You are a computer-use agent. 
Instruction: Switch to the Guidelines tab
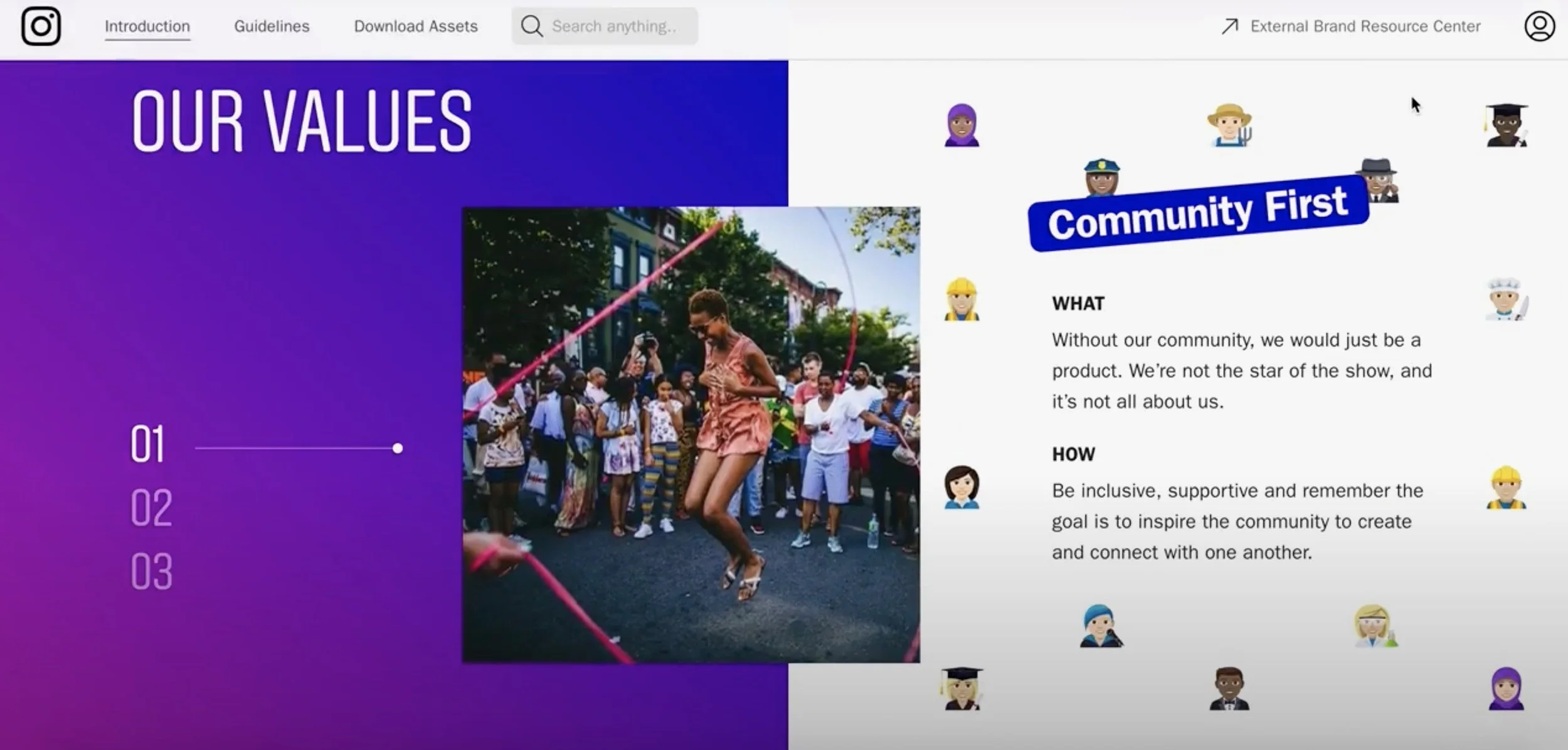click(272, 26)
